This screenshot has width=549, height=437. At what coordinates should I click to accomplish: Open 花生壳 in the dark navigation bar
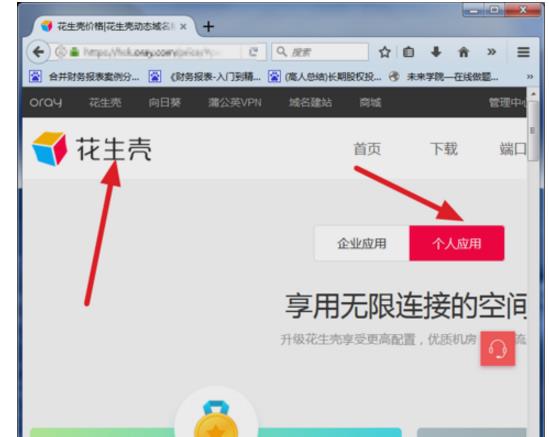(x=105, y=102)
